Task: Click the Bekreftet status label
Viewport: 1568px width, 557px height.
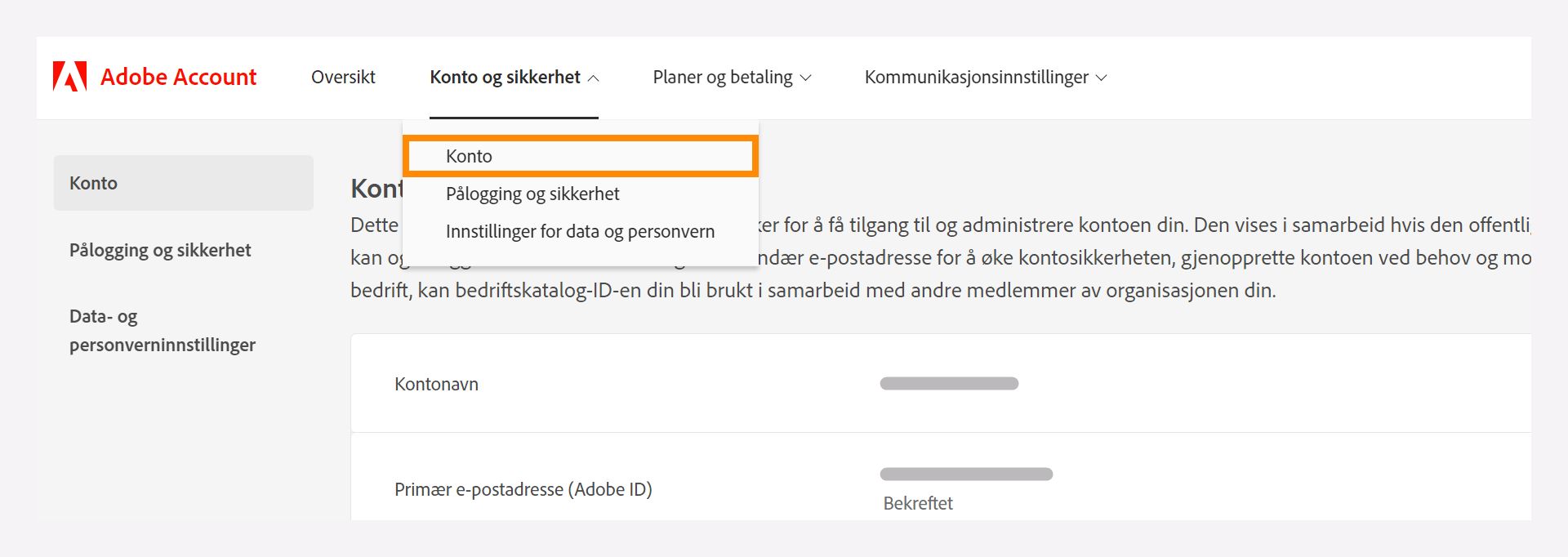Action: 917,503
